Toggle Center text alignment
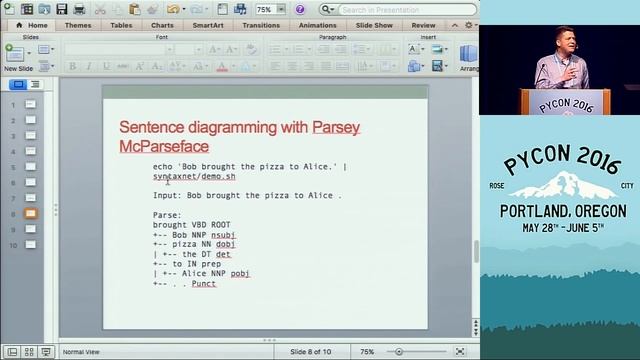 (x=292, y=66)
